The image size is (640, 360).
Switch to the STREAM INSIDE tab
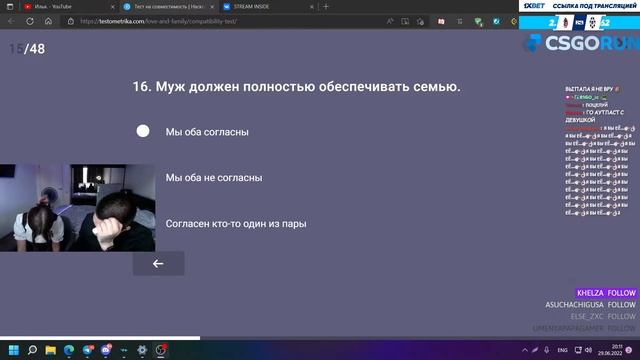pyautogui.click(x=268, y=7)
